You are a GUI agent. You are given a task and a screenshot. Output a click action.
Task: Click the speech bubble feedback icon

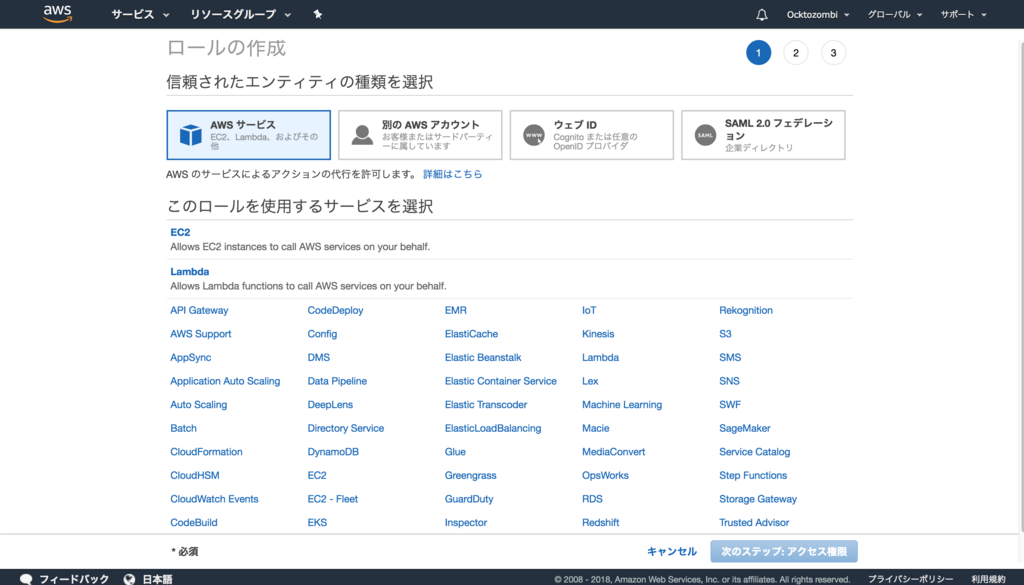[26, 579]
